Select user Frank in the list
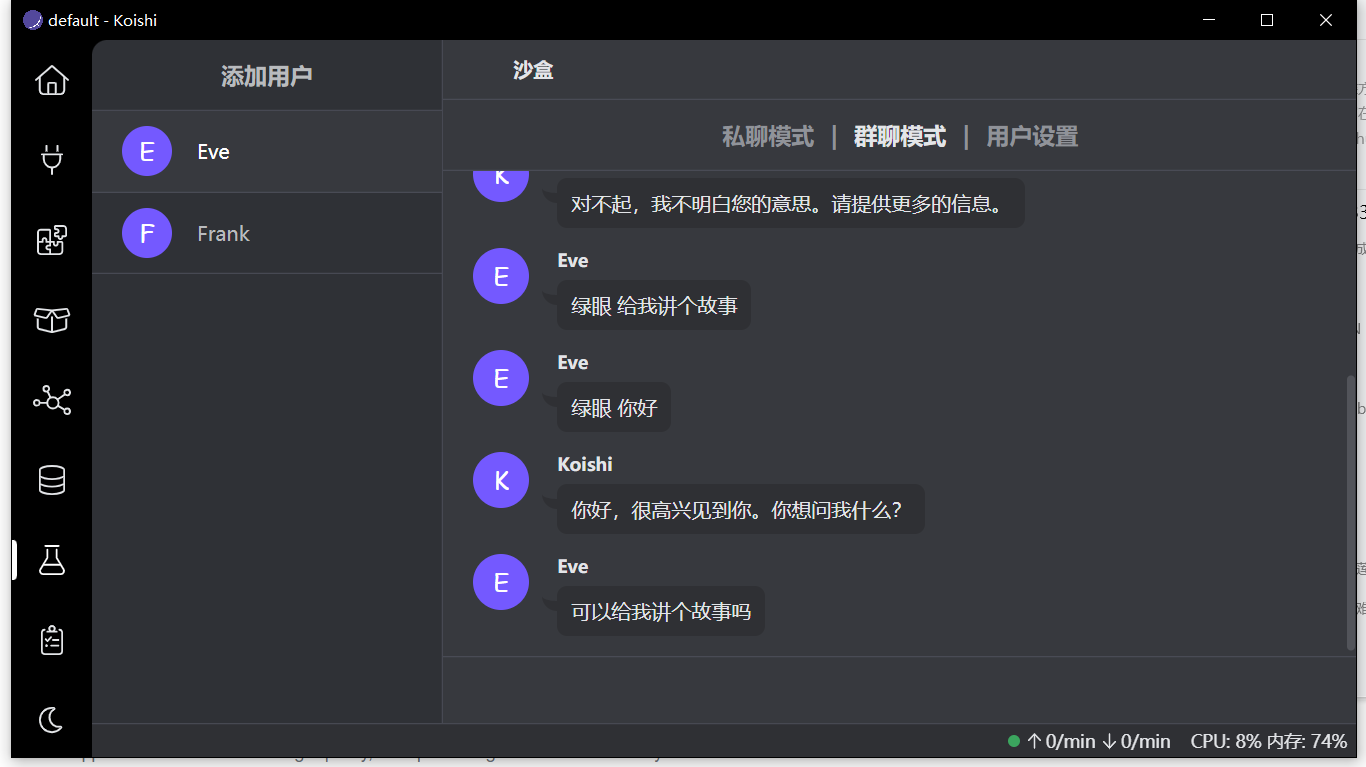 (x=267, y=233)
